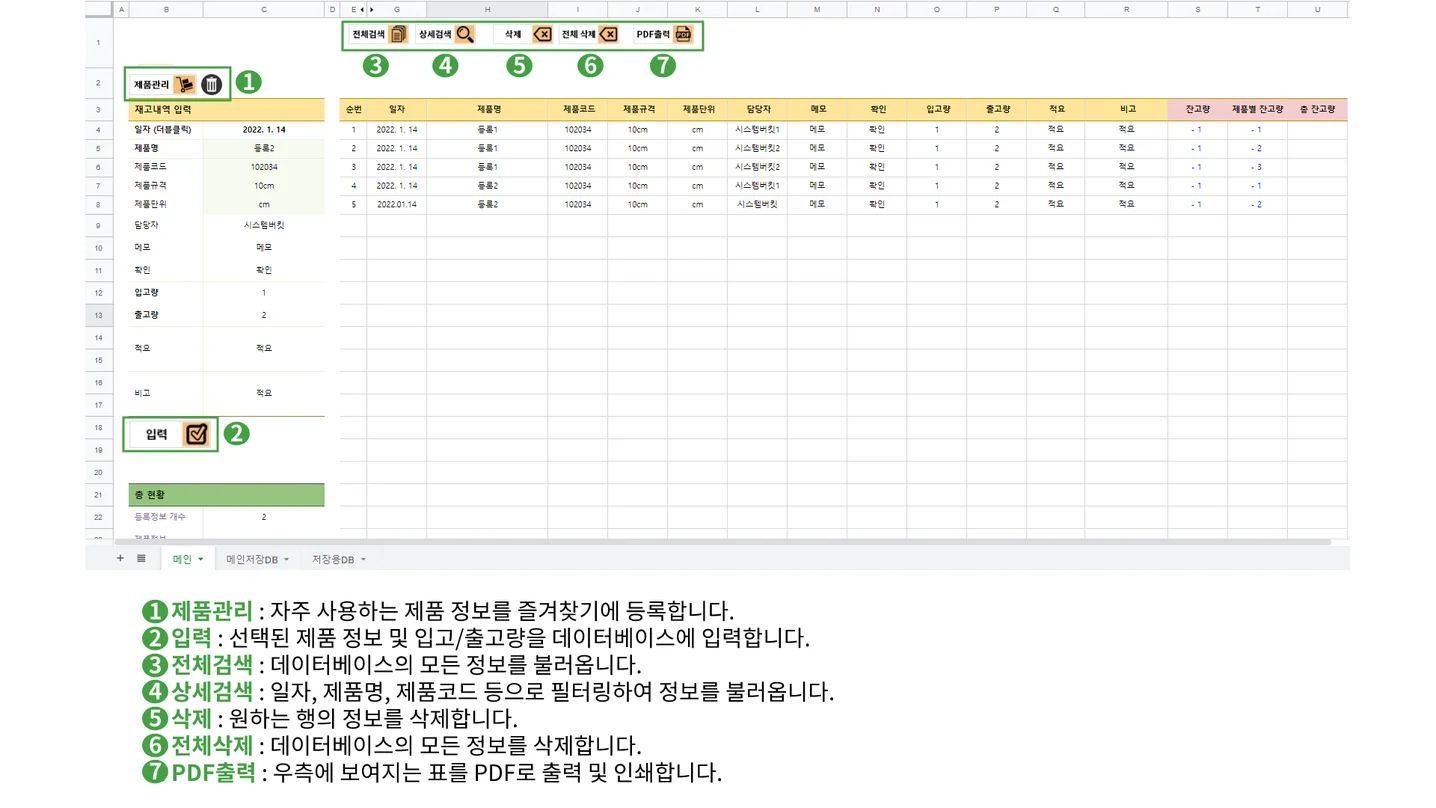Click the 출고량 table column header

(x=997, y=110)
